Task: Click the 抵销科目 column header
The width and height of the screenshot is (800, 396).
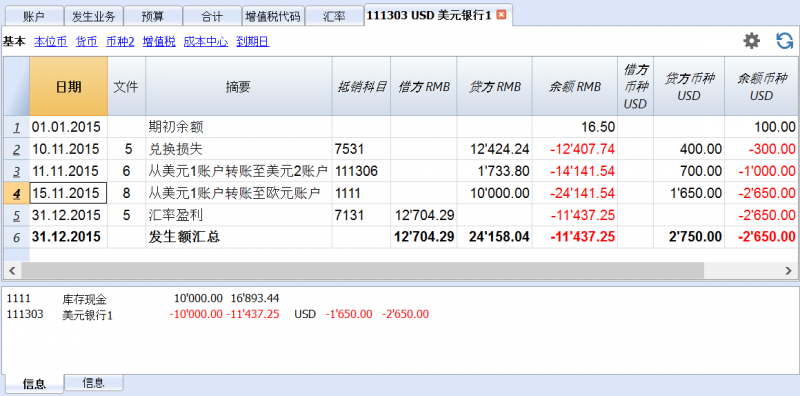Action: tap(362, 86)
